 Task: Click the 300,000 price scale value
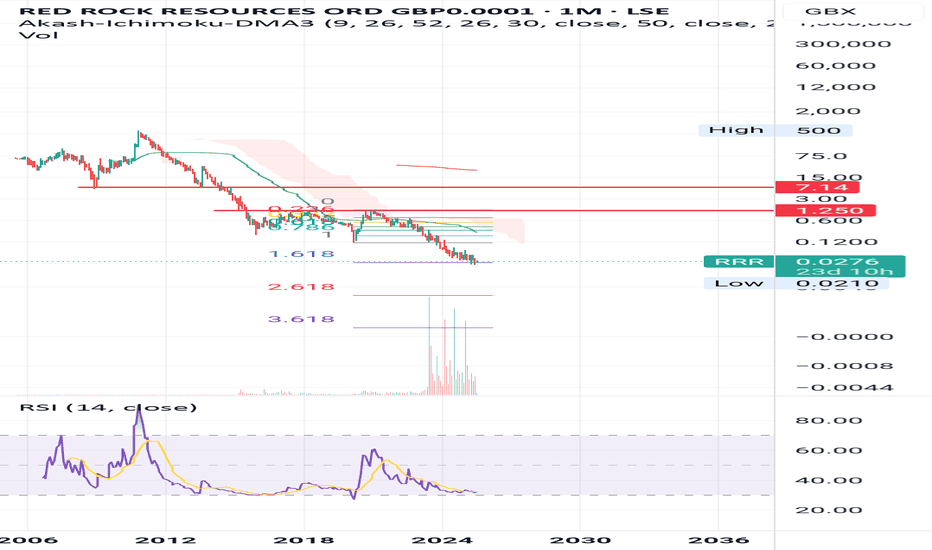tap(843, 44)
